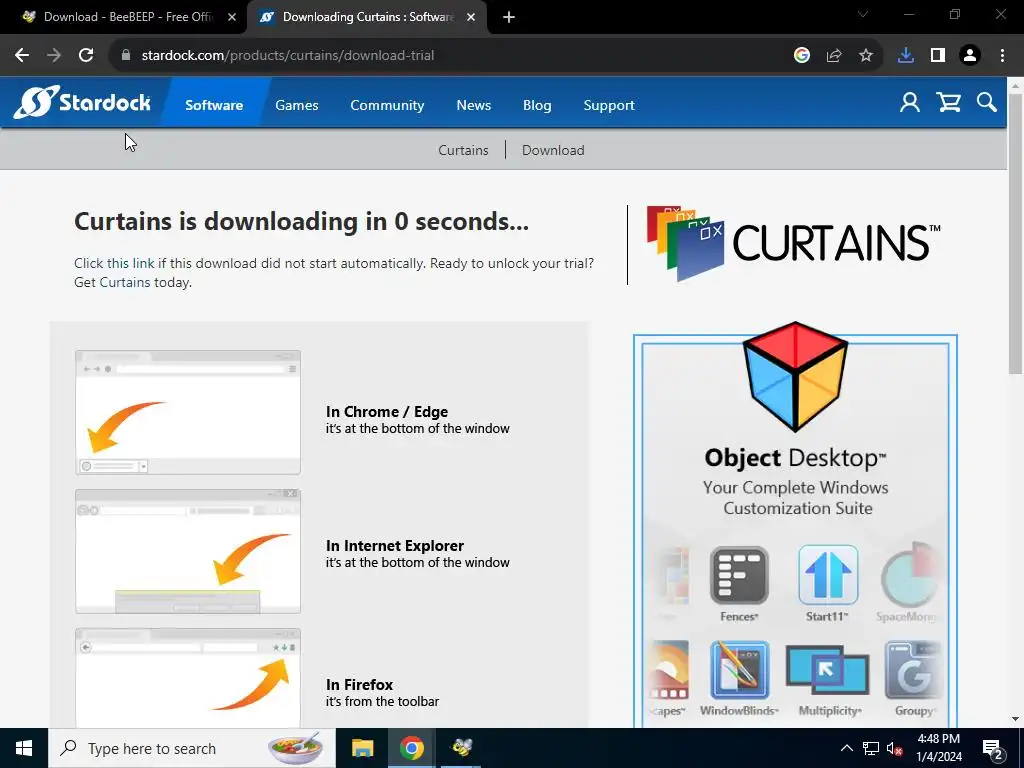Open the News menu item

(473, 105)
